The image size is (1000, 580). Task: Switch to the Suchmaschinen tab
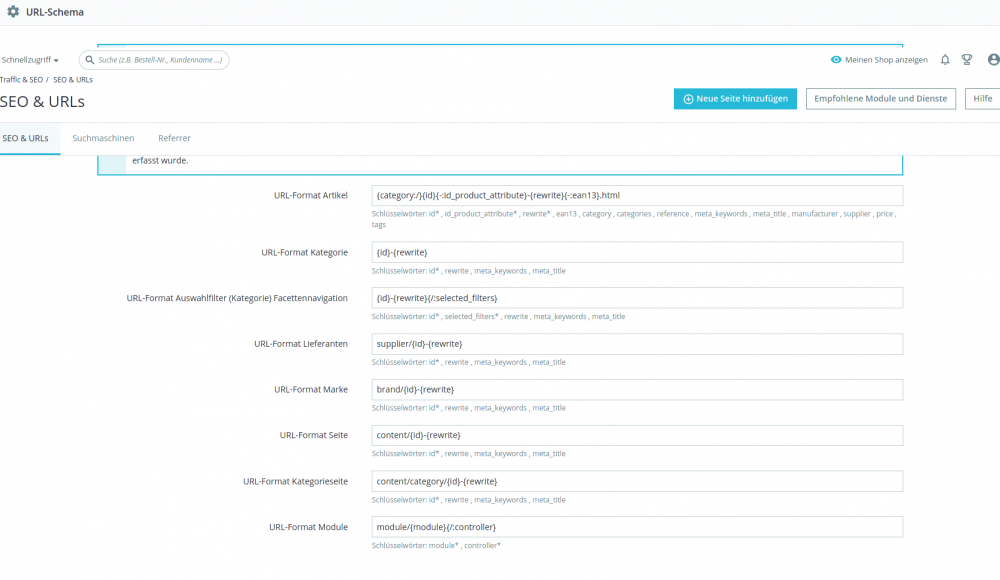coord(103,138)
